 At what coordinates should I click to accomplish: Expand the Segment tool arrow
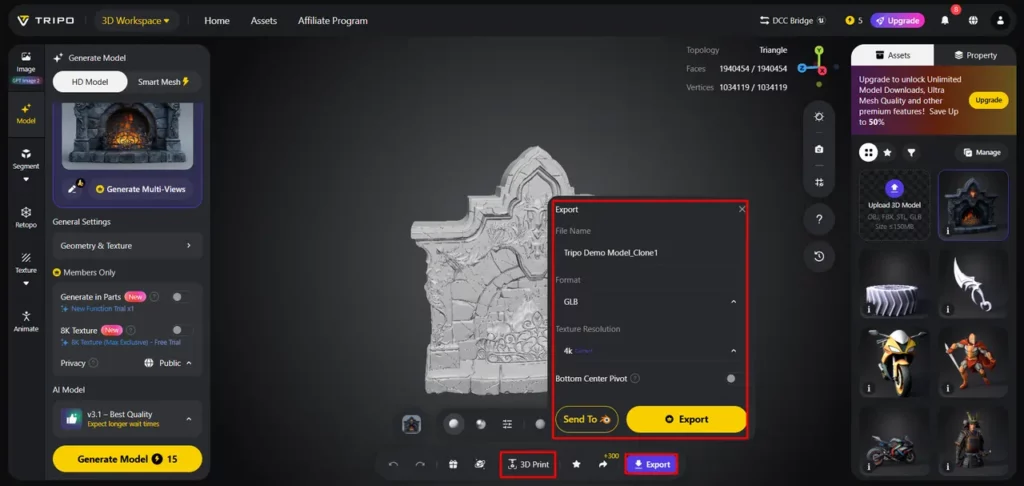(x=26, y=179)
